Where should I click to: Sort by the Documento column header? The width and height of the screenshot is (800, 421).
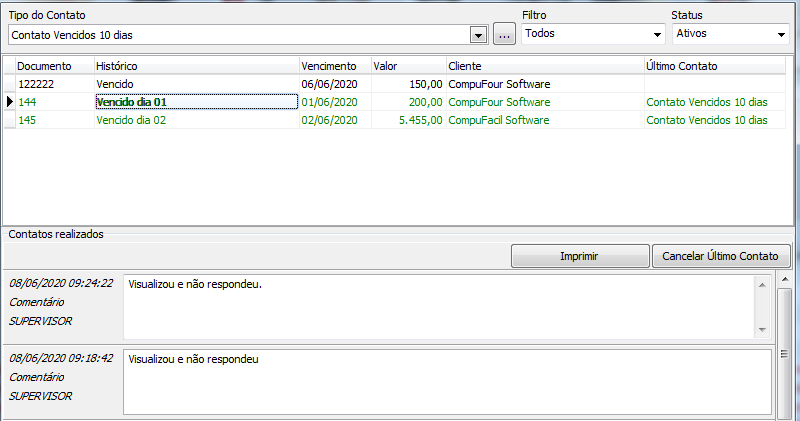coord(45,65)
